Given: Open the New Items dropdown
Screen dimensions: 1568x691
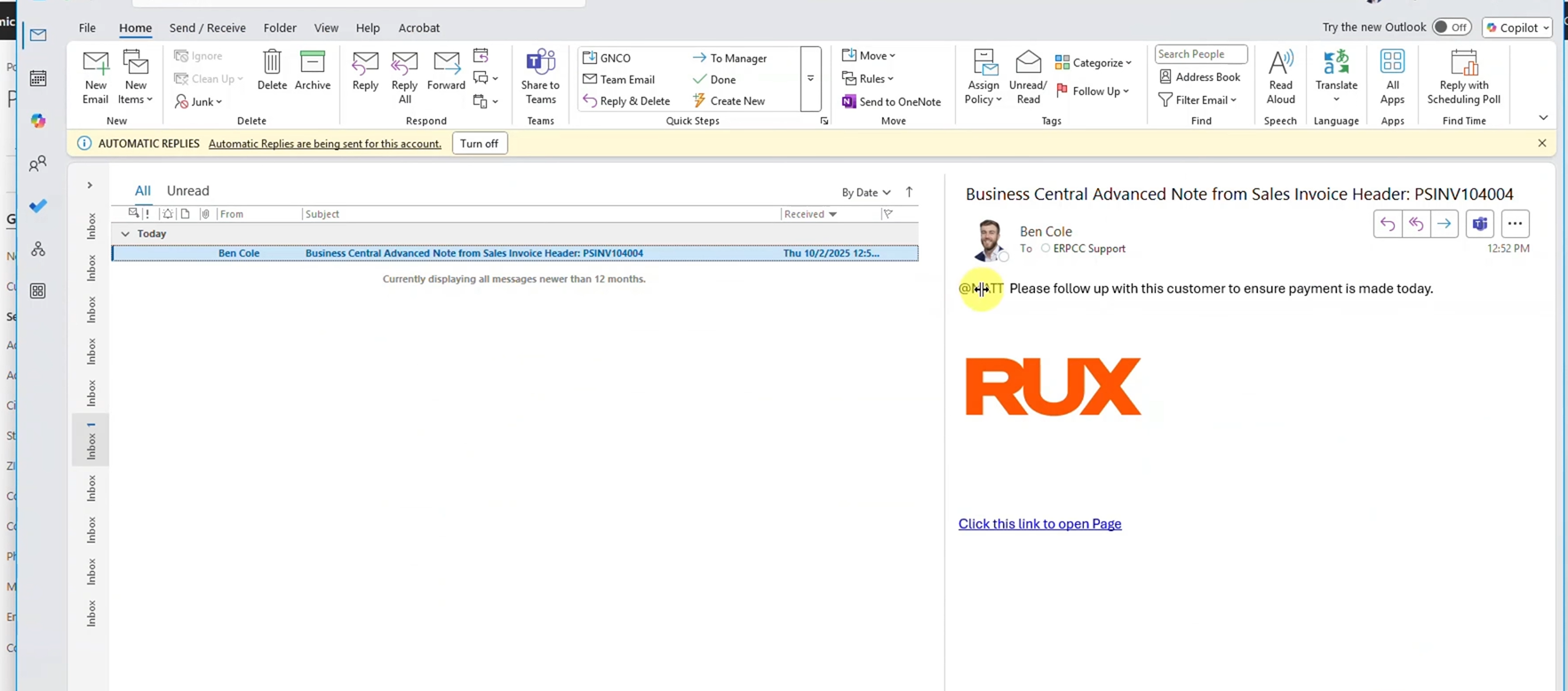Looking at the screenshot, I should point(136,77).
